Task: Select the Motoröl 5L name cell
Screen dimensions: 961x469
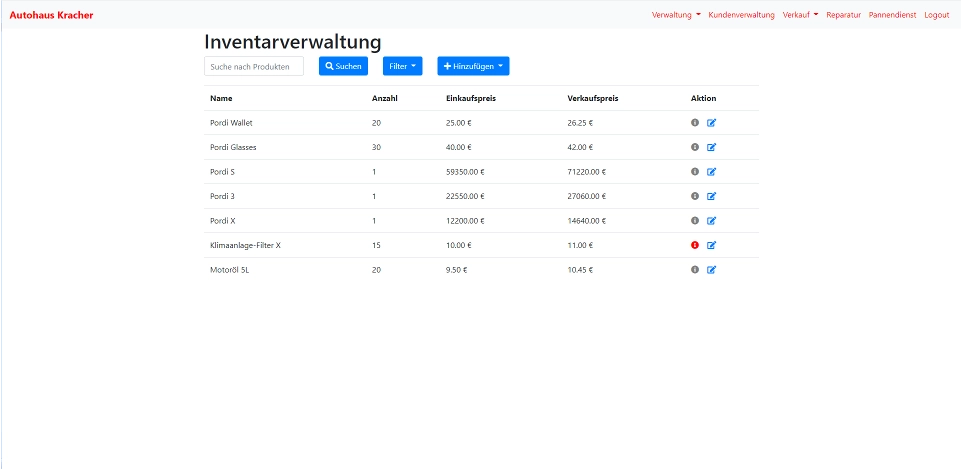Action: point(229,269)
